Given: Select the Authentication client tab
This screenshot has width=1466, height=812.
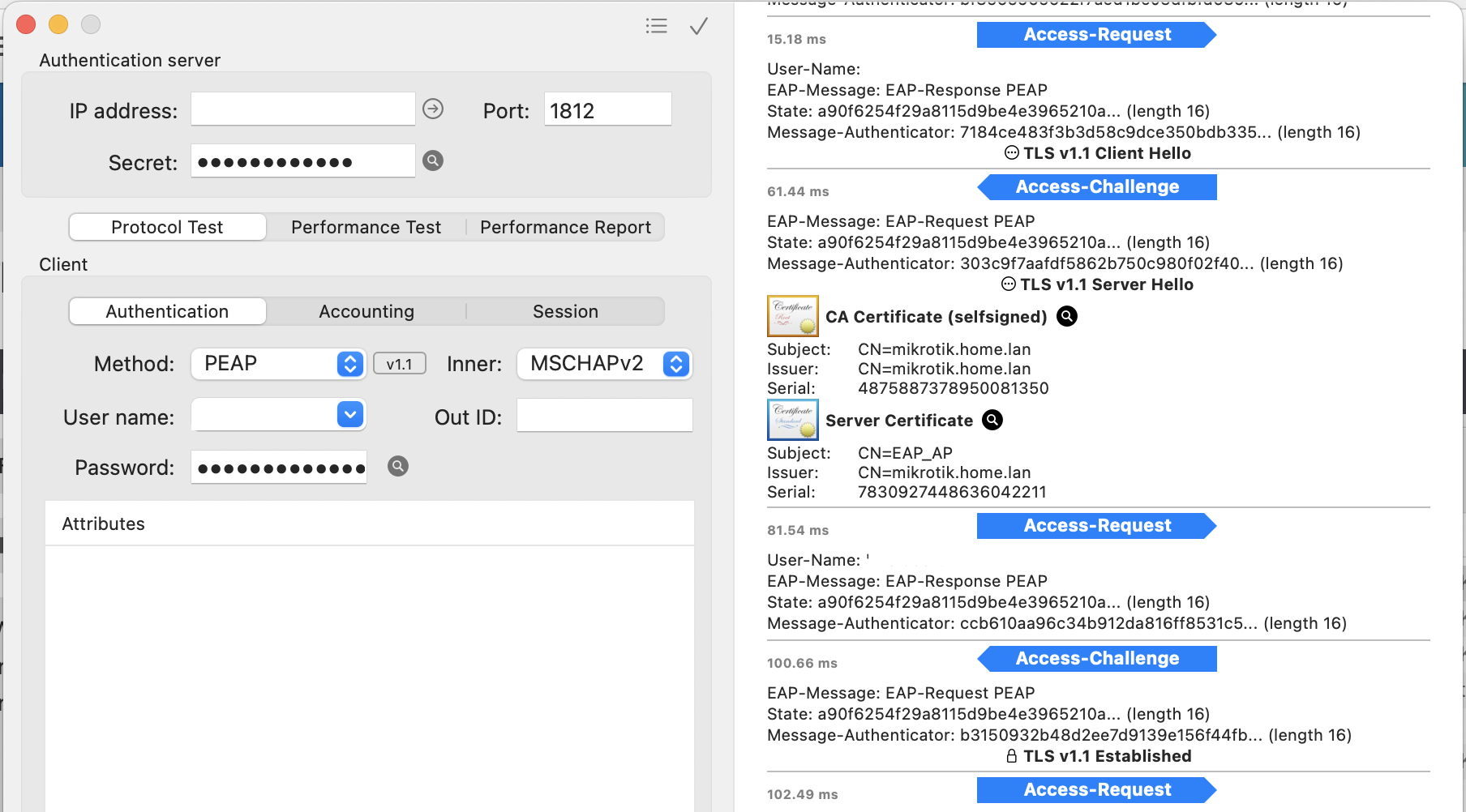Looking at the screenshot, I should [167, 311].
